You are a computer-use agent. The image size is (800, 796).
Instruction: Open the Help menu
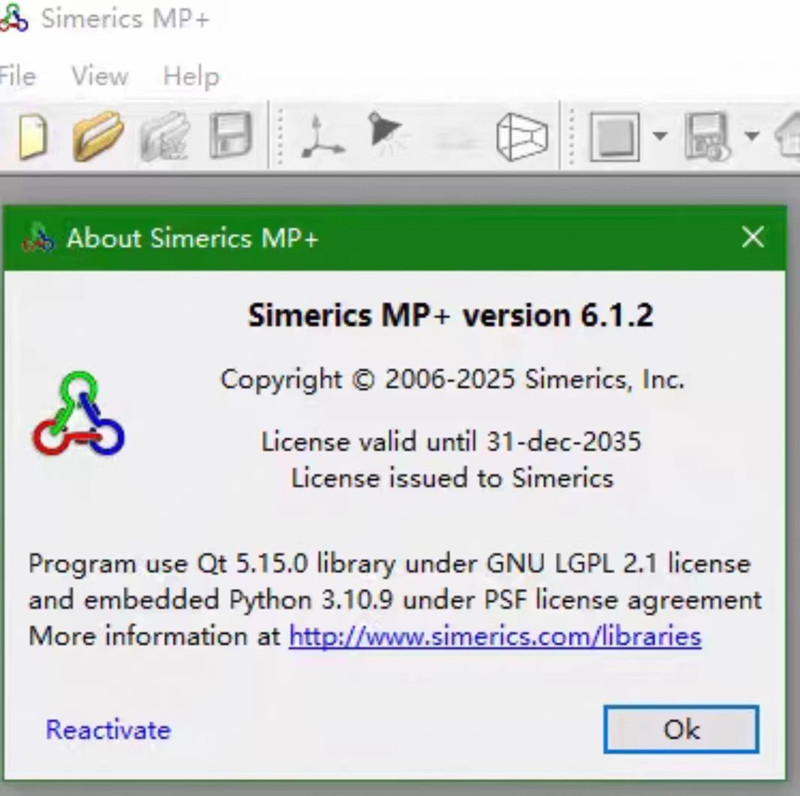click(191, 76)
